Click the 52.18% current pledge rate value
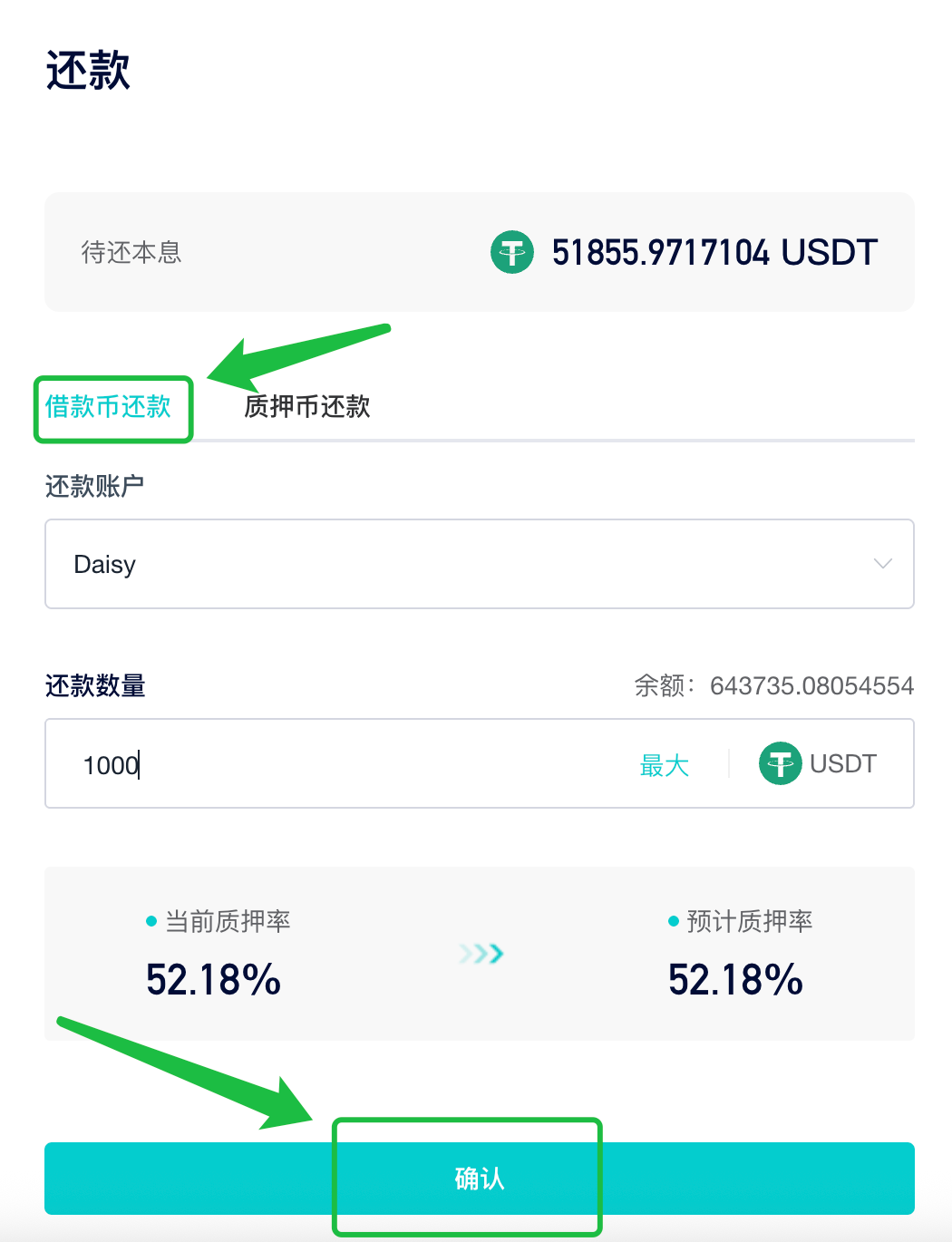The width and height of the screenshot is (952, 1242). pyautogui.click(x=213, y=979)
